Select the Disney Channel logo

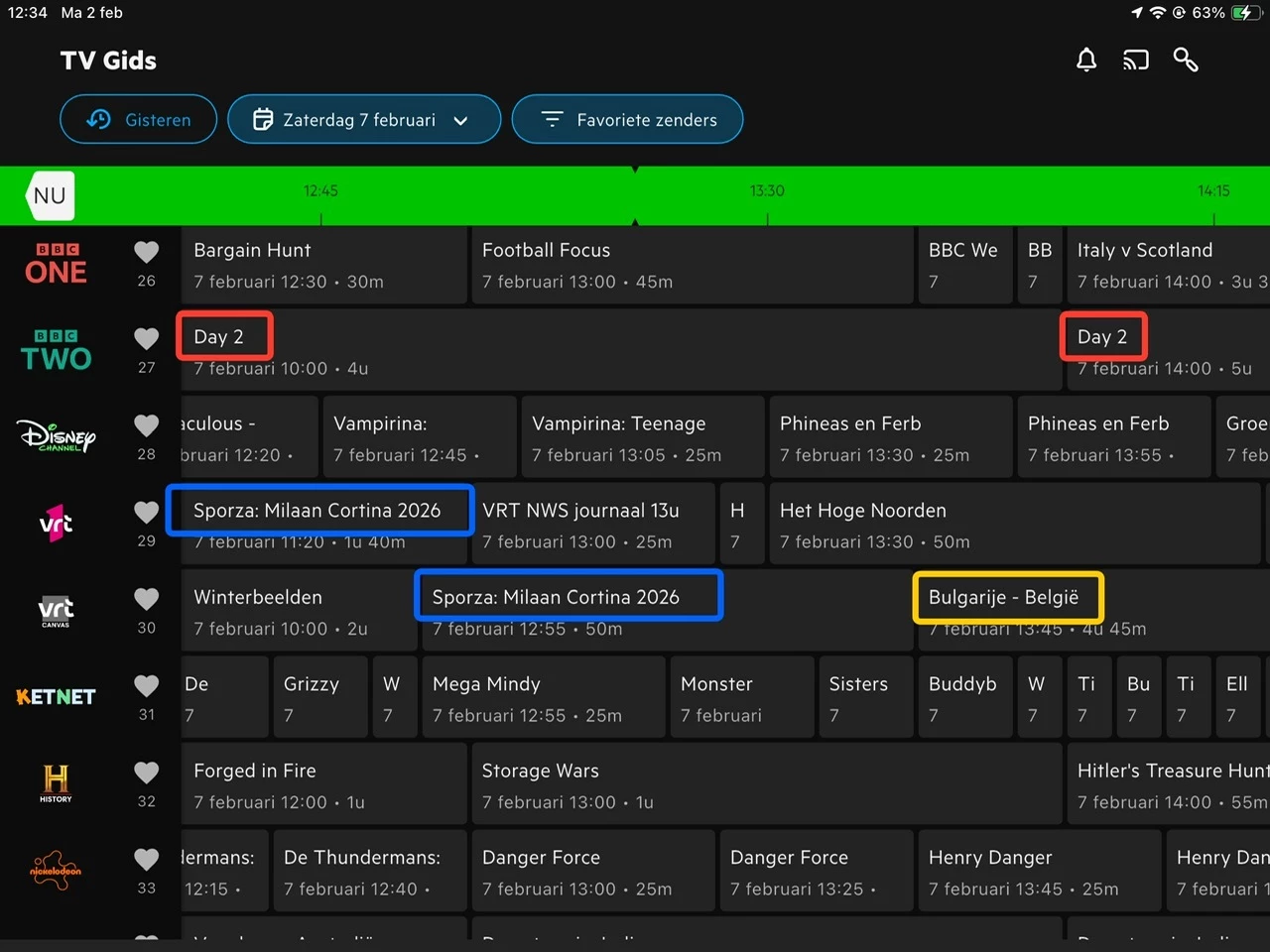coord(57,437)
